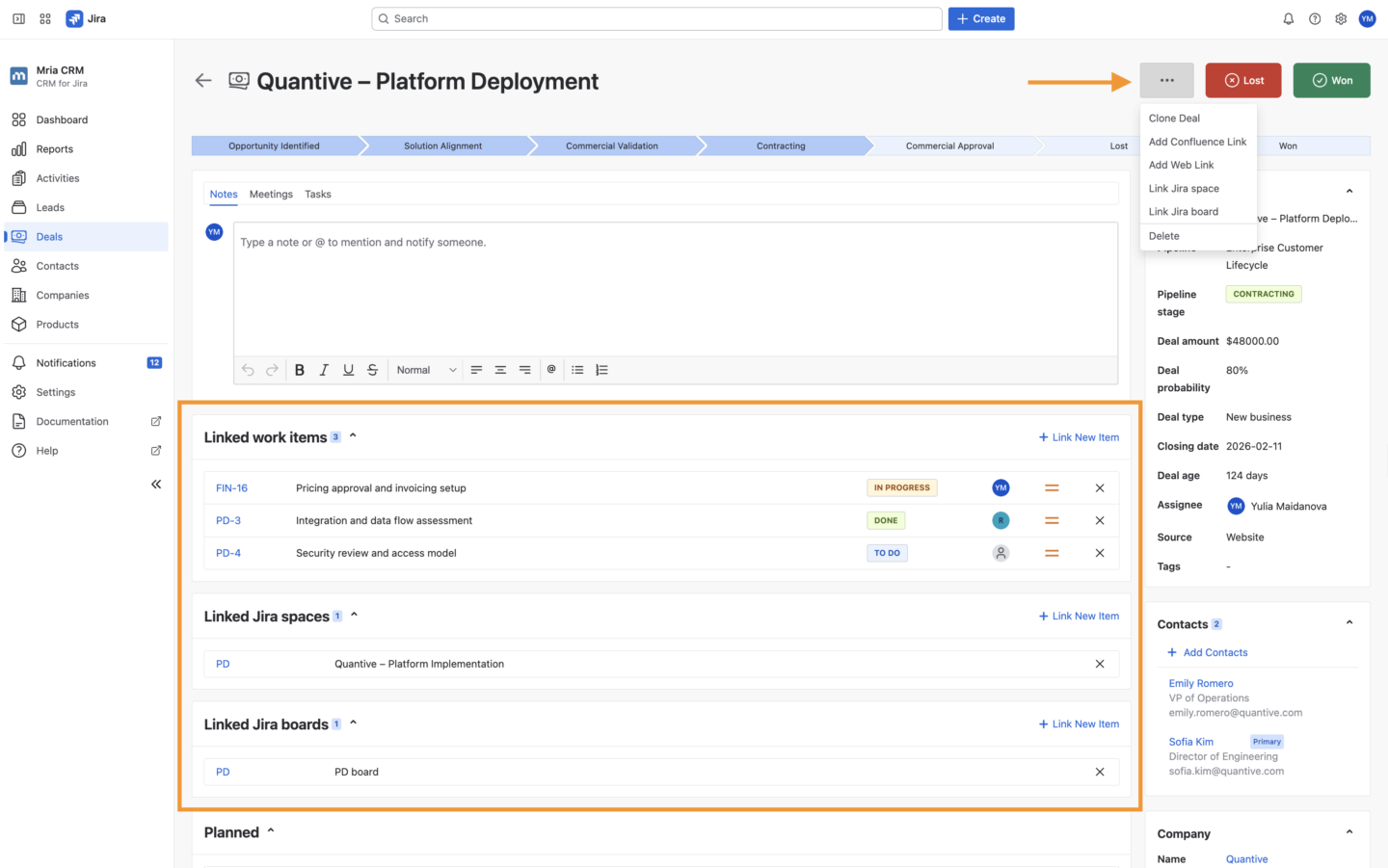
Task: Open the Normal text style dropdown
Action: [x=424, y=369]
